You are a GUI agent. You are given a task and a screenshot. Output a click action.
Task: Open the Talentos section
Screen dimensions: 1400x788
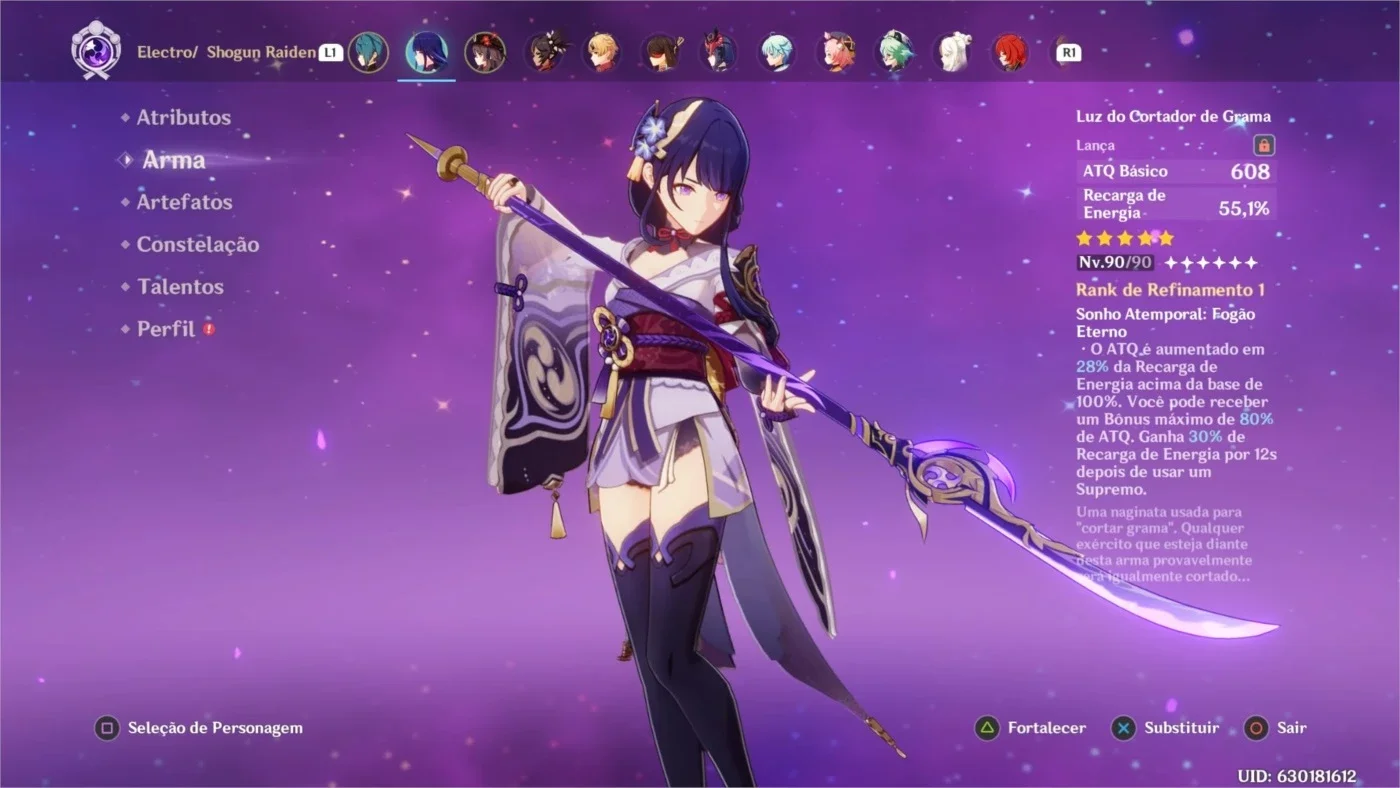pos(180,287)
